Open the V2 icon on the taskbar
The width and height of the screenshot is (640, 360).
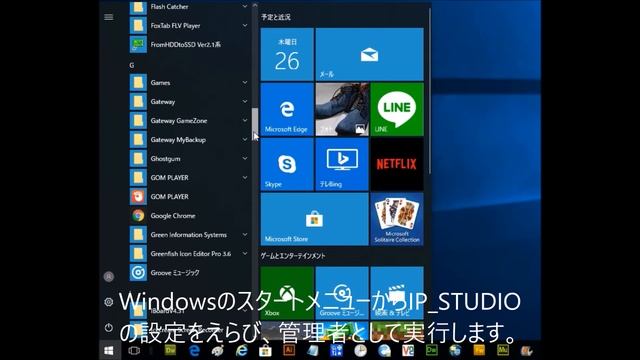tap(408, 350)
